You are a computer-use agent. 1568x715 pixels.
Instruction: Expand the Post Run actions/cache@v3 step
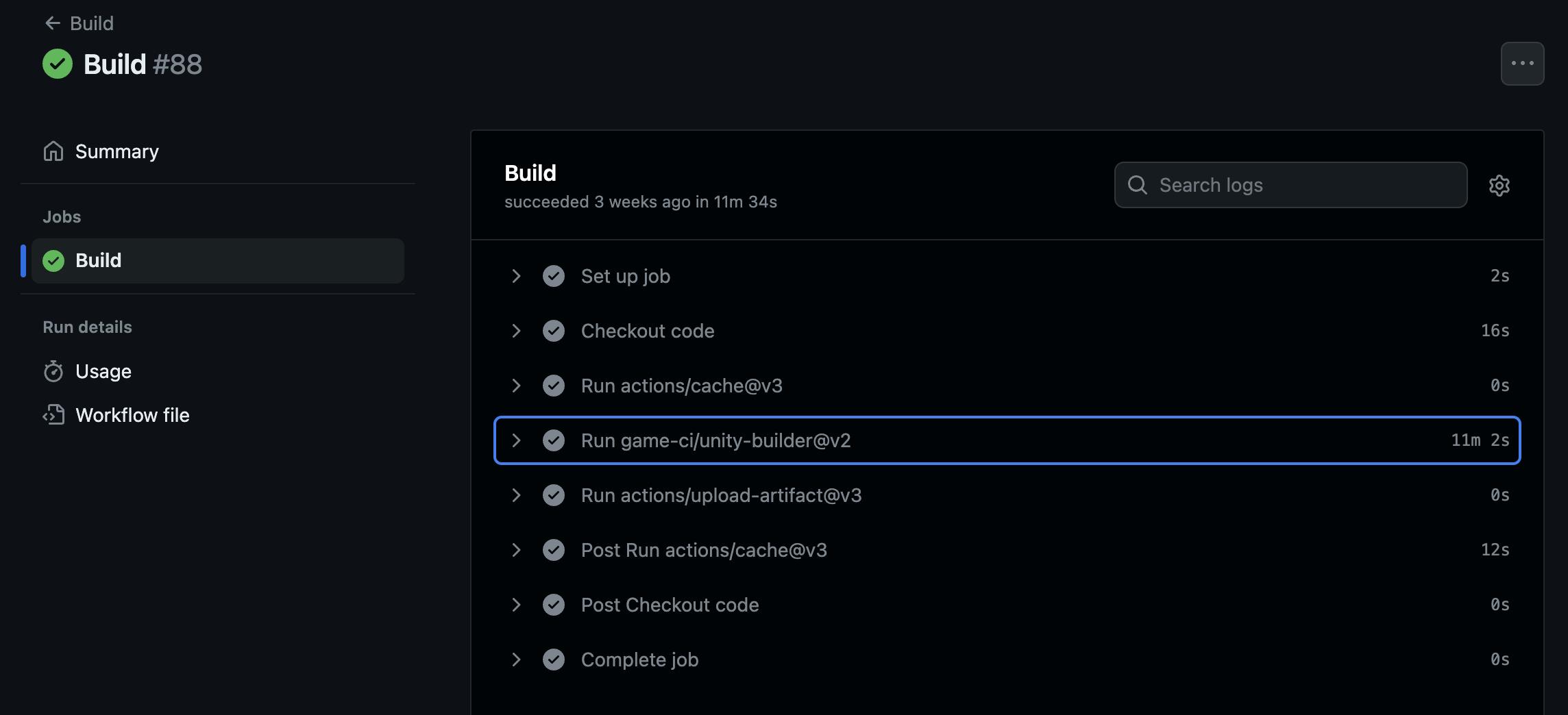tap(516, 550)
